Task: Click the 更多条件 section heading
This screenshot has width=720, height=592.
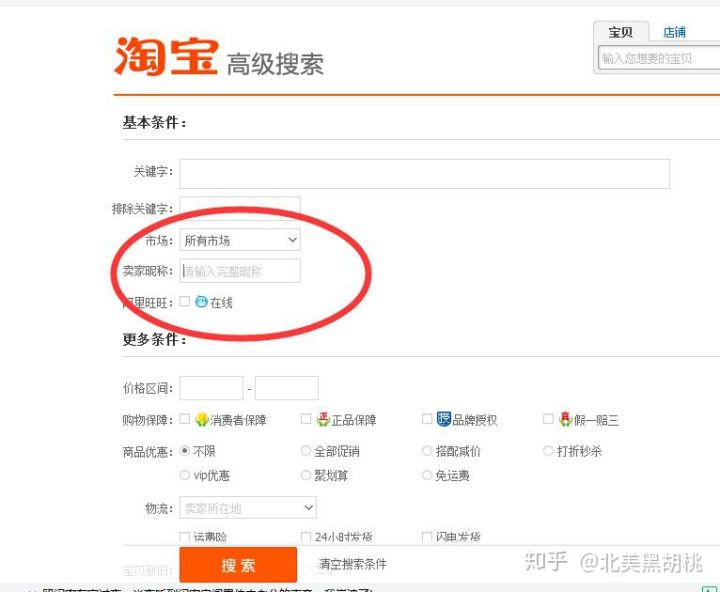Action: [154, 339]
